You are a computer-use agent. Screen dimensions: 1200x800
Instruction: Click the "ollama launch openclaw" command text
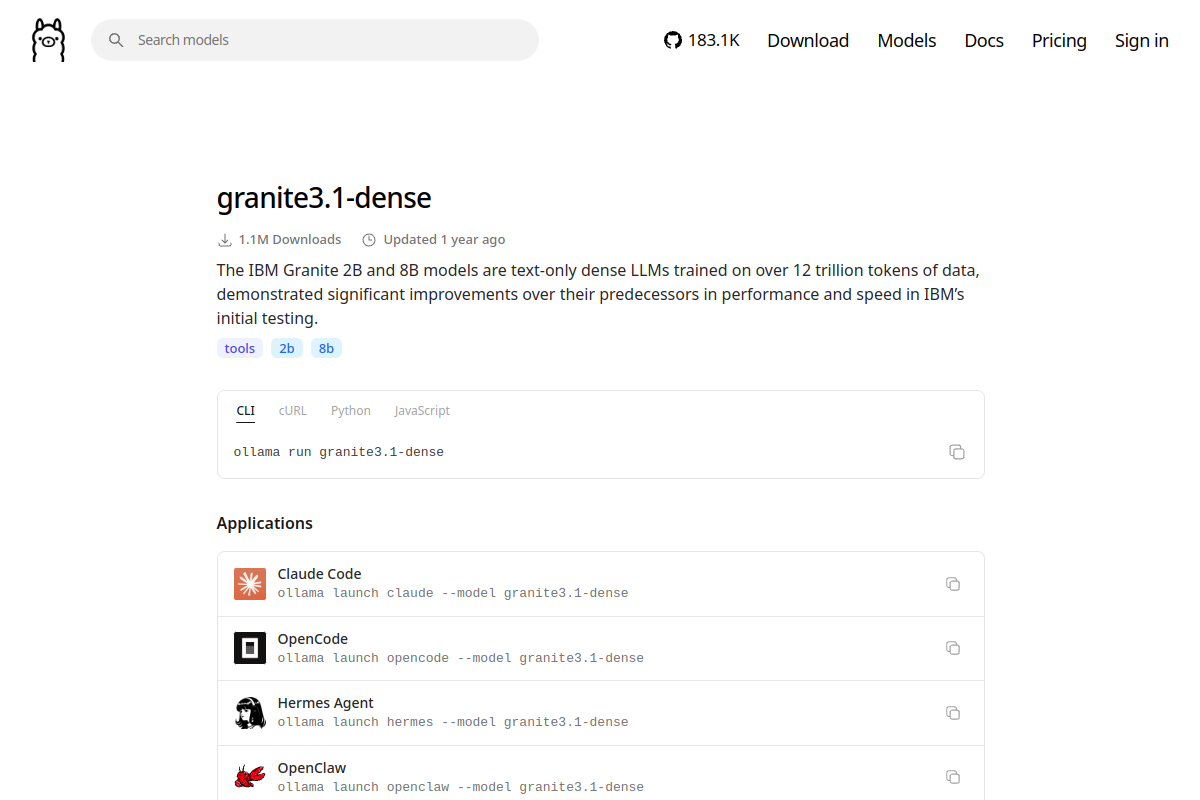coord(461,787)
